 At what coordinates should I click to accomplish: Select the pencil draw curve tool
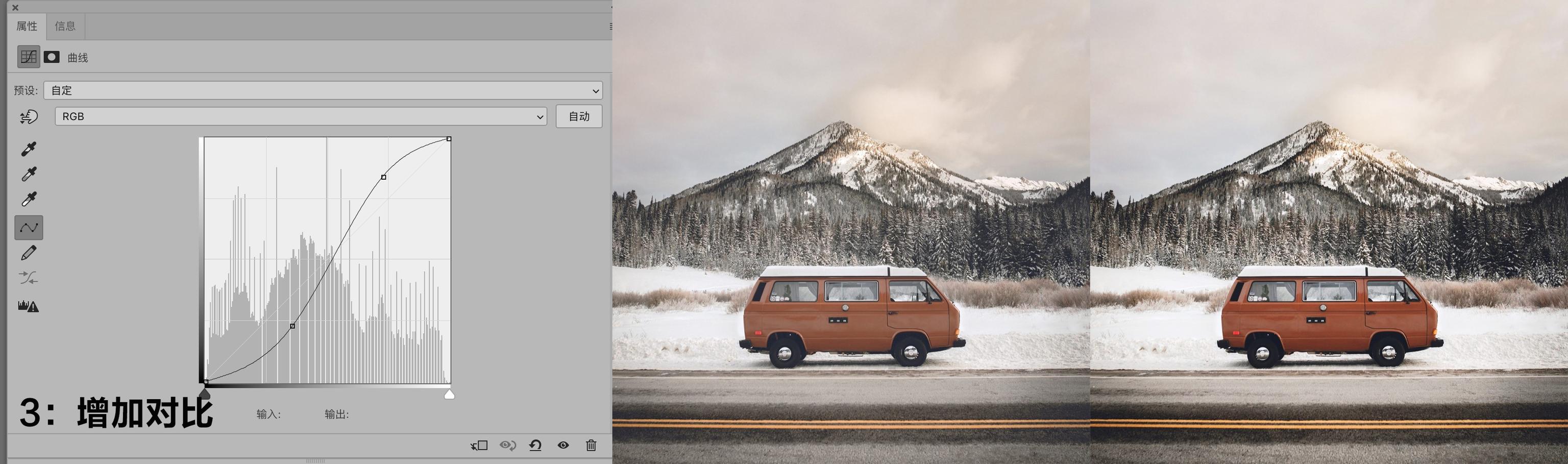pyautogui.click(x=29, y=253)
